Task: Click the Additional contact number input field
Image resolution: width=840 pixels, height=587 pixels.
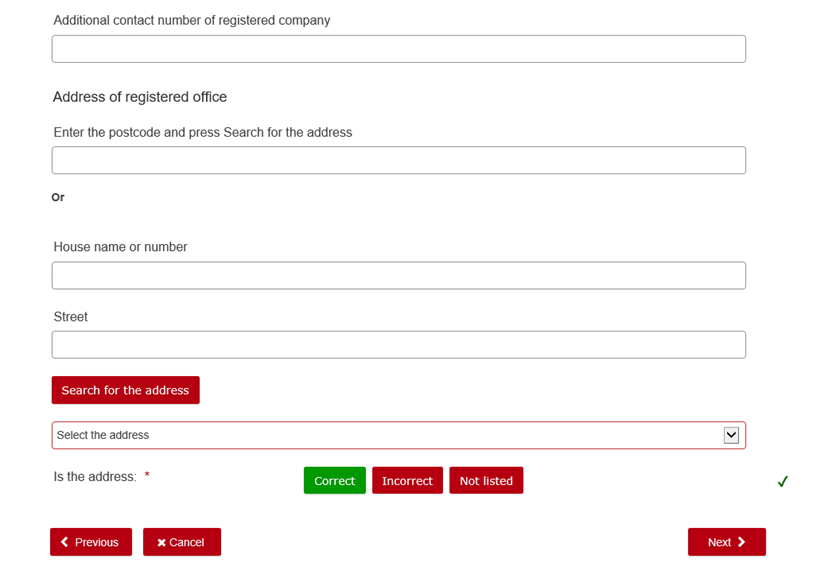Action: point(399,49)
